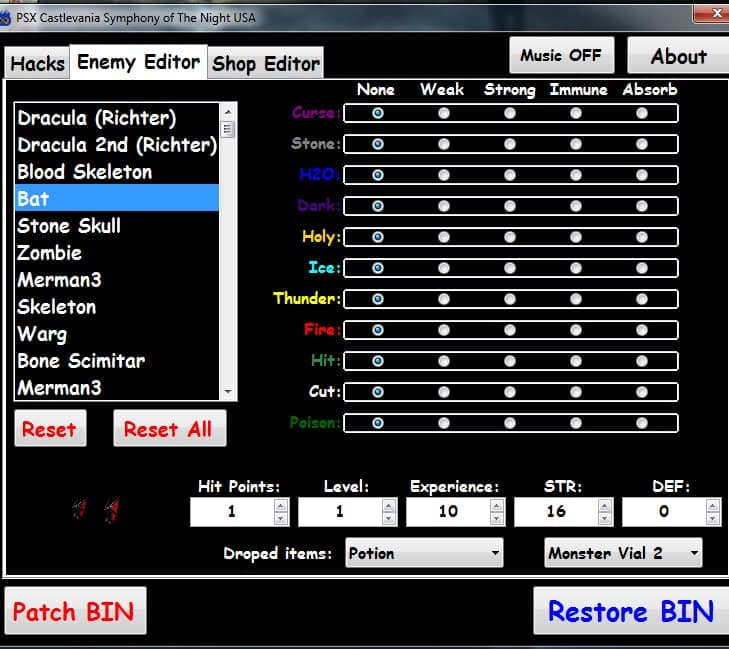Click the enemy list scrollbar thumb
The image size is (729, 649).
coord(228,129)
